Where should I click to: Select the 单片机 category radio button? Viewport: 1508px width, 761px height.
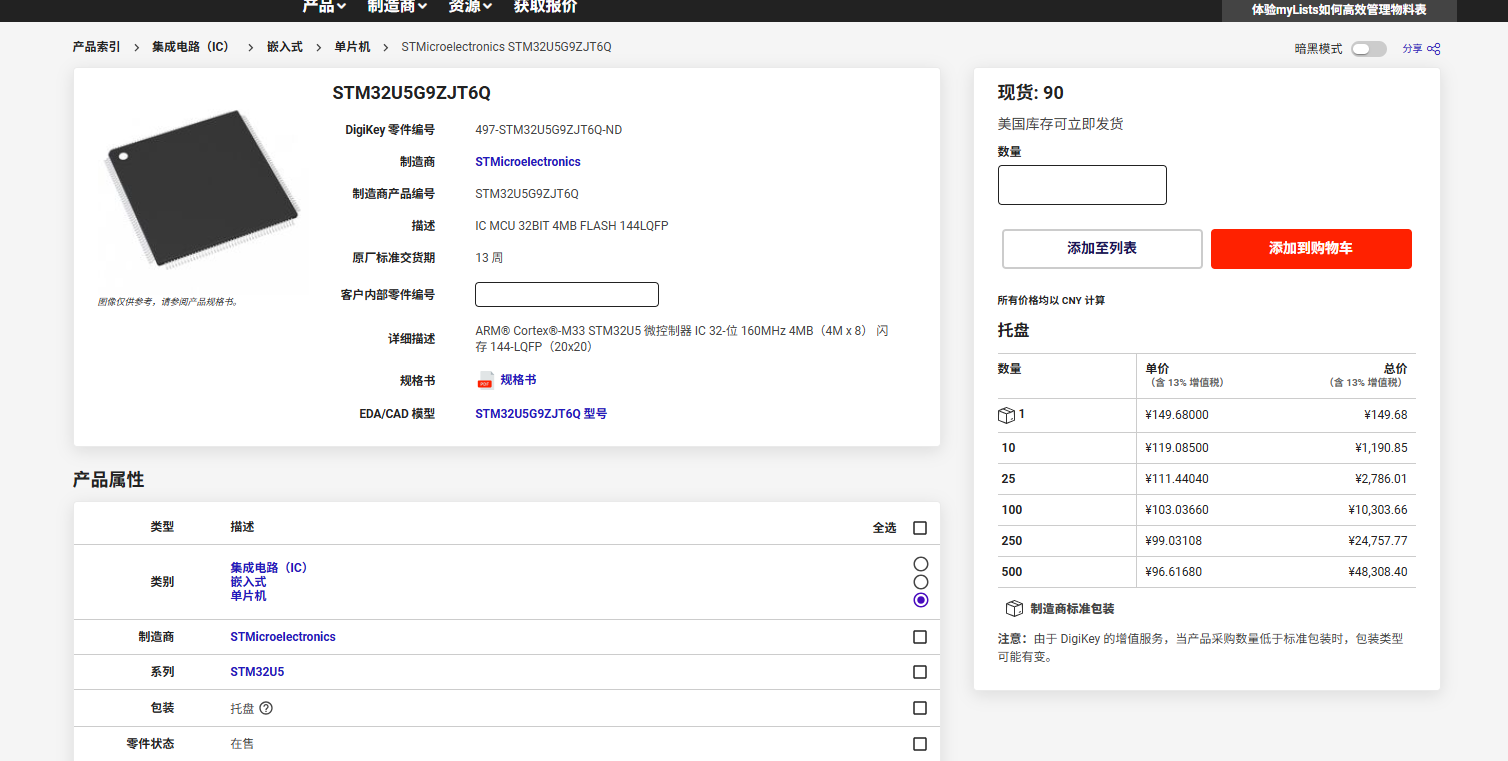click(921, 600)
